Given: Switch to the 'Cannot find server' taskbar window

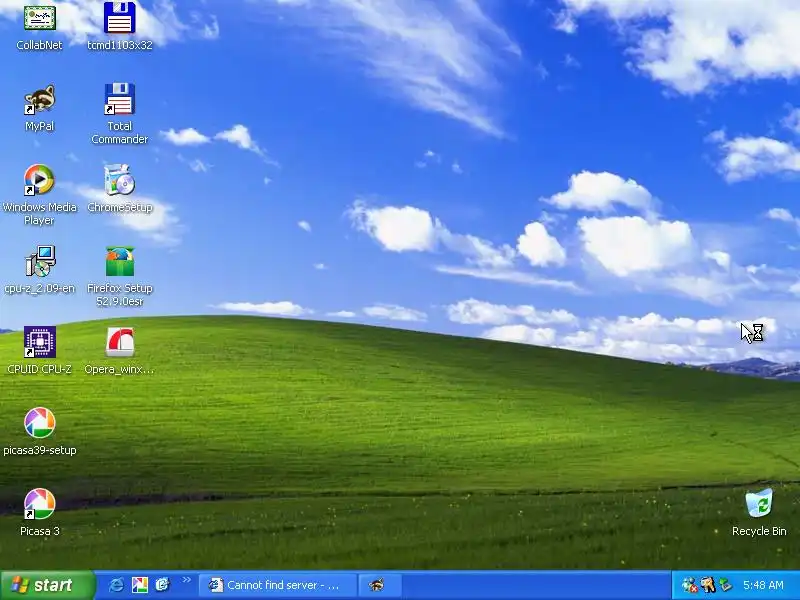Looking at the screenshot, I should click(x=278, y=585).
